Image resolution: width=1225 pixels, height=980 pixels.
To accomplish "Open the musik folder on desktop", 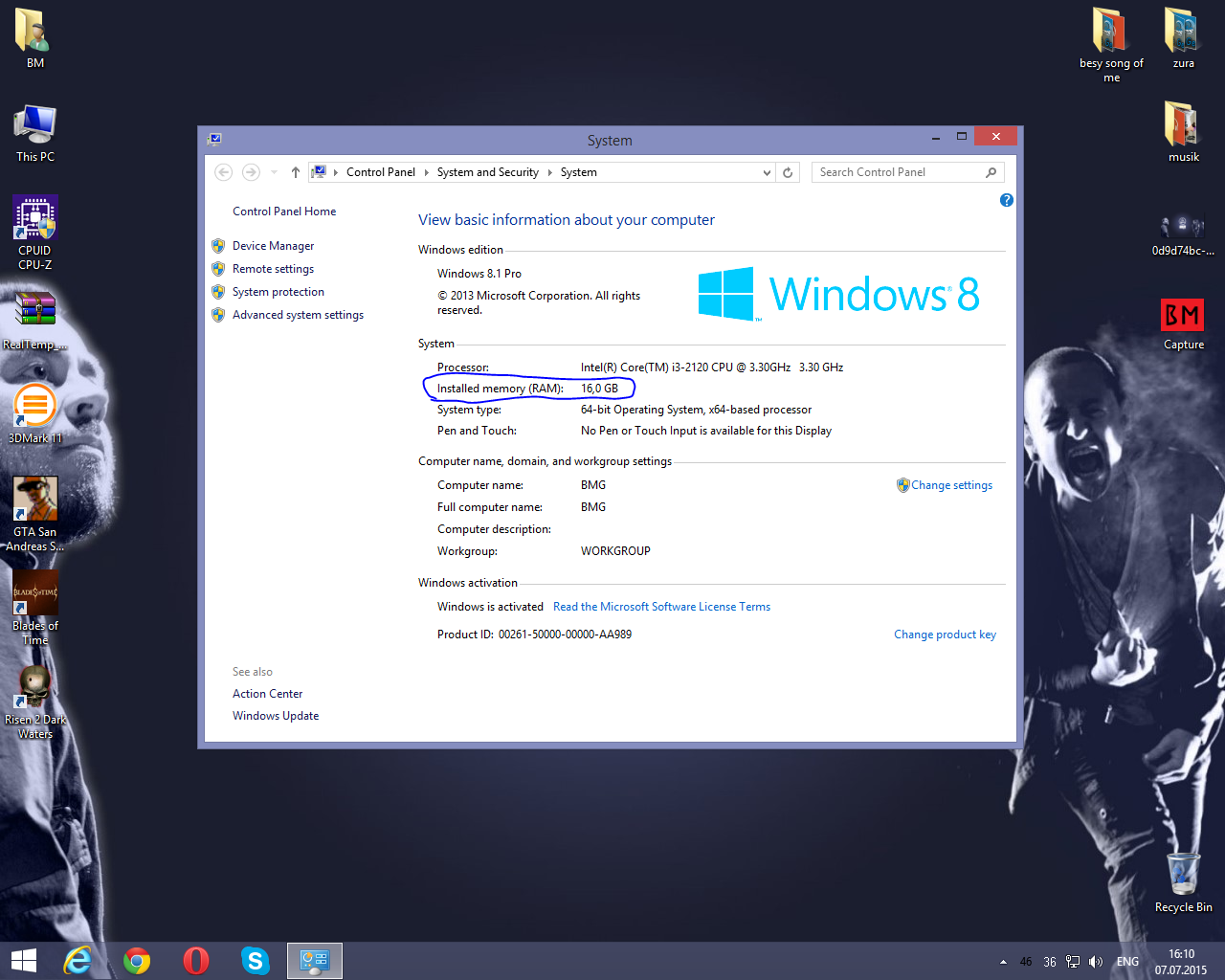I will pyautogui.click(x=1183, y=131).
